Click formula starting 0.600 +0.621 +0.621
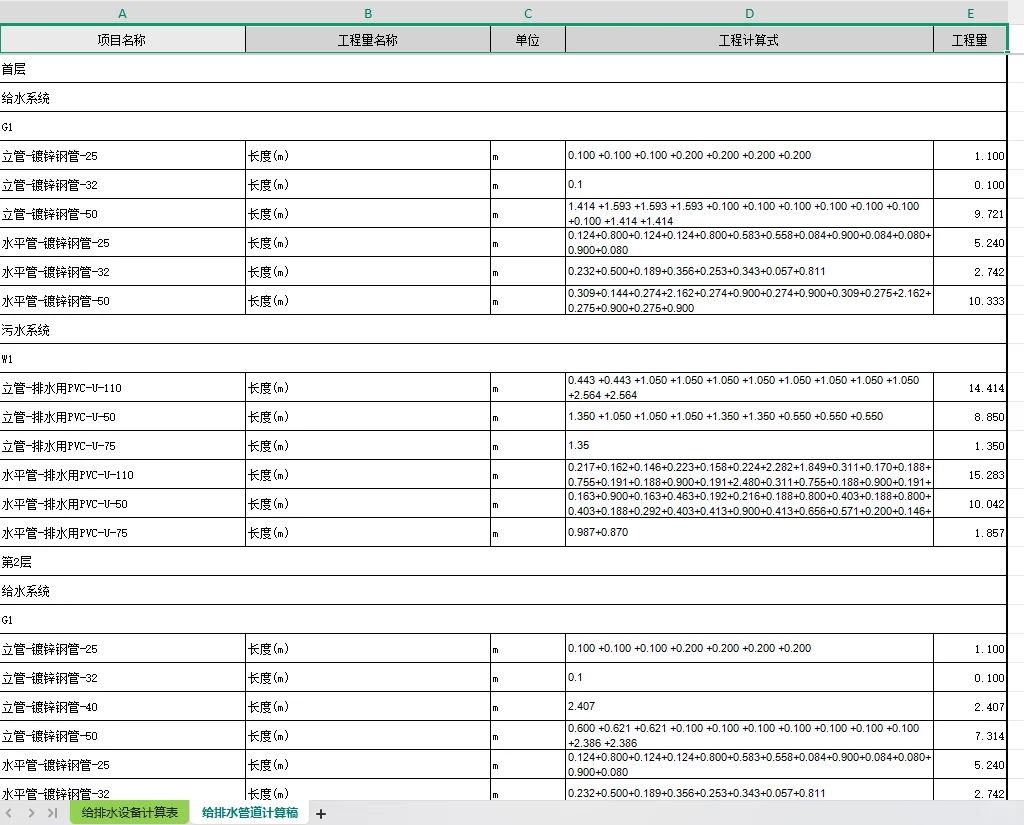The image size is (1024, 825). 749,736
